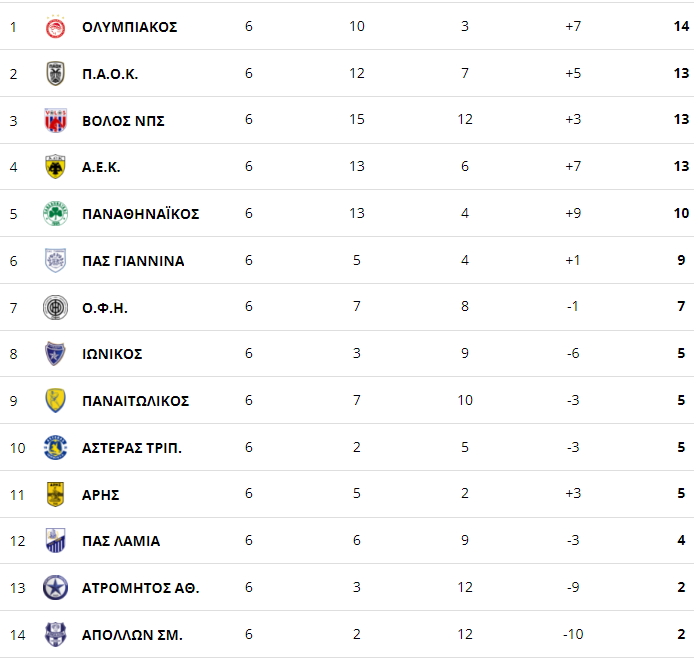Screen dimensions: 694x658
Task: Select the ΙΩΝΙΚΟΣ blue shield badge
Action: 55,354
